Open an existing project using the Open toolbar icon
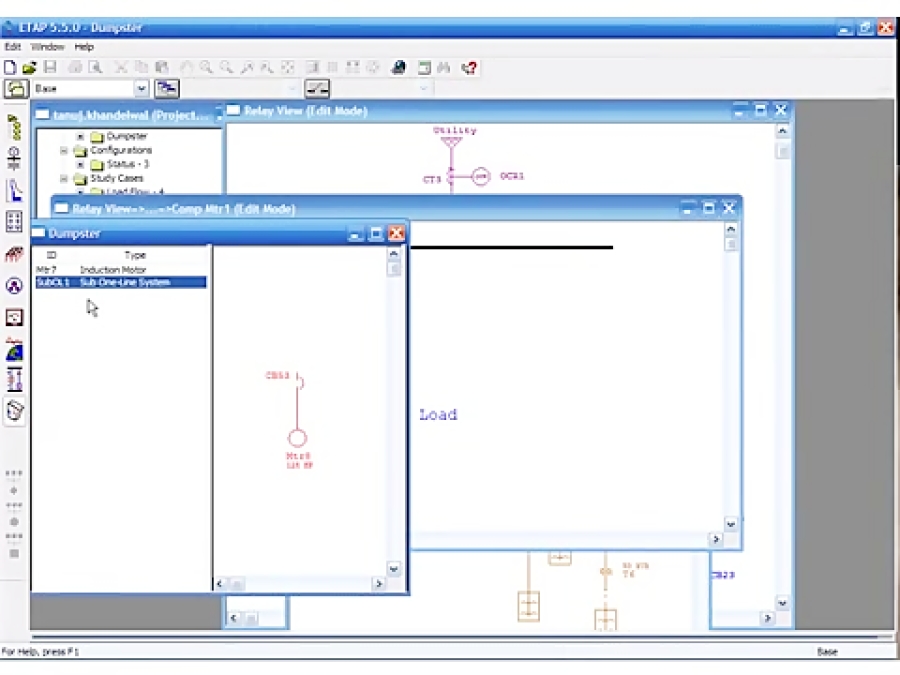Viewport: 900px width, 675px height. coord(28,67)
